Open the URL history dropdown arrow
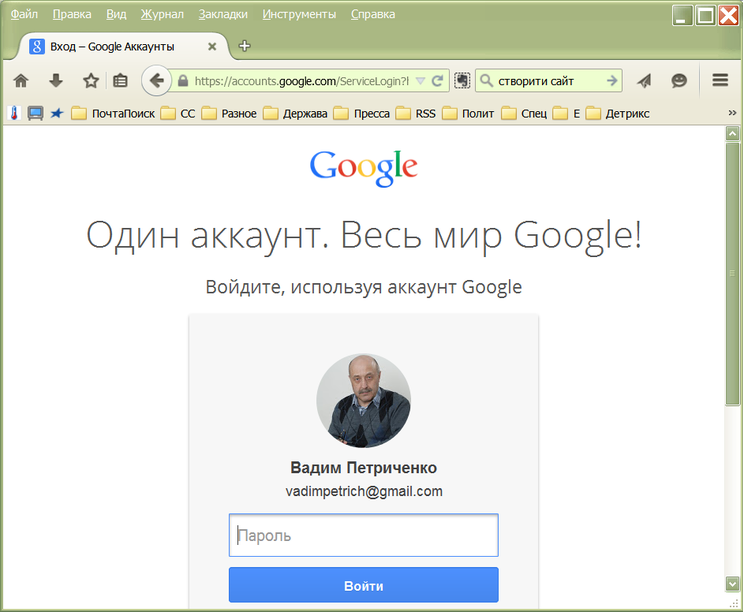This screenshot has width=743, height=612. pyautogui.click(x=420, y=81)
